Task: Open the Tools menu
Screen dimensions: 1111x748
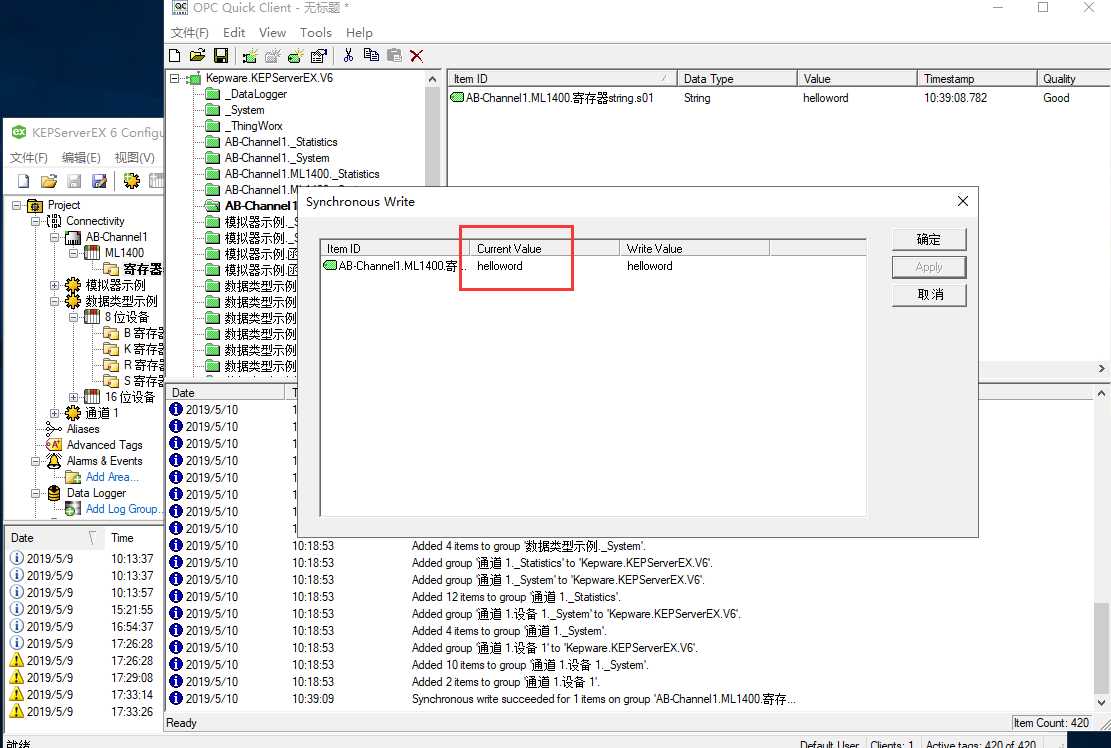Action: (315, 33)
